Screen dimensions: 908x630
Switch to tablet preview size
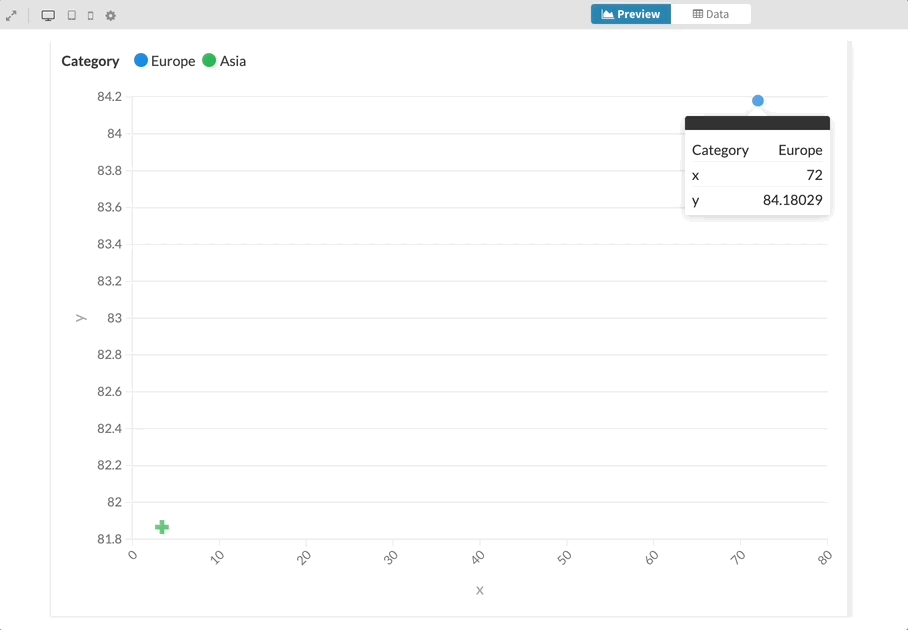pyautogui.click(x=72, y=16)
